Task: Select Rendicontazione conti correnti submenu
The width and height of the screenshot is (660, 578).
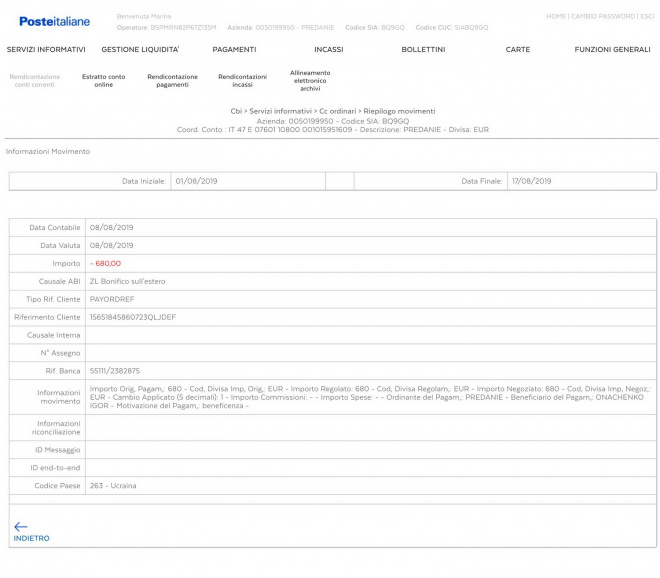Action: [x=36, y=80]
